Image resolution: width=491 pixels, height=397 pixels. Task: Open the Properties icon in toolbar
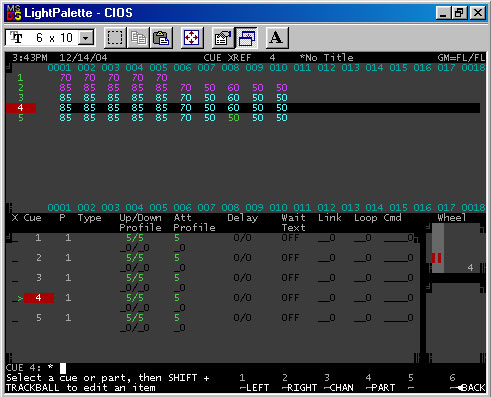(223, 38)
